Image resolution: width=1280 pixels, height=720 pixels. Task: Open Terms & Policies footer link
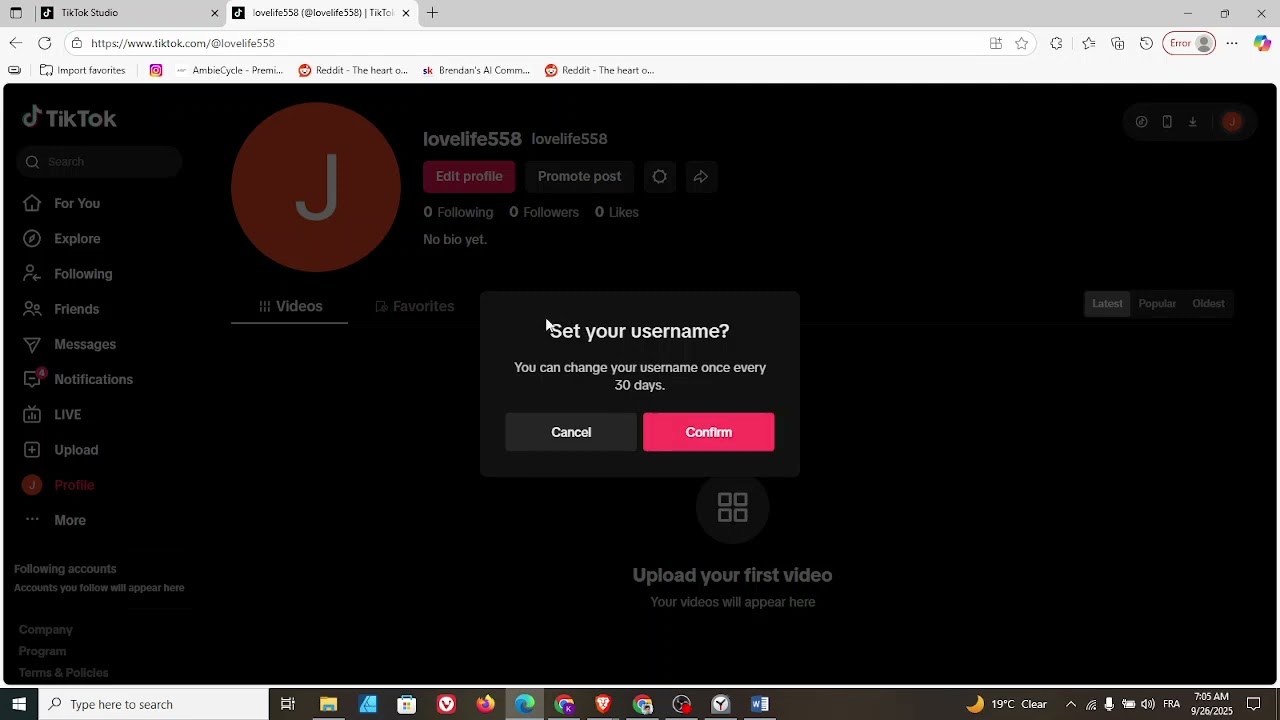[x=63, y=673]
